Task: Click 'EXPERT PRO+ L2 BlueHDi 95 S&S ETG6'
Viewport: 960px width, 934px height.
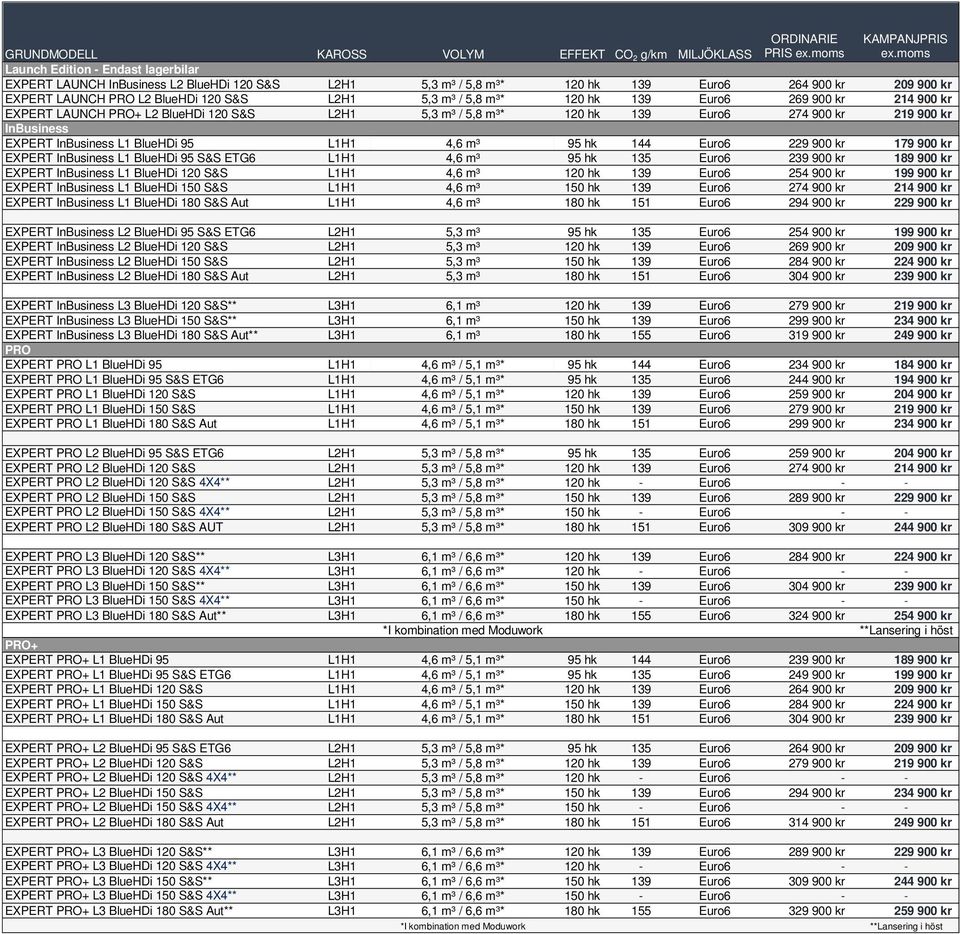Action: point(118,748)
